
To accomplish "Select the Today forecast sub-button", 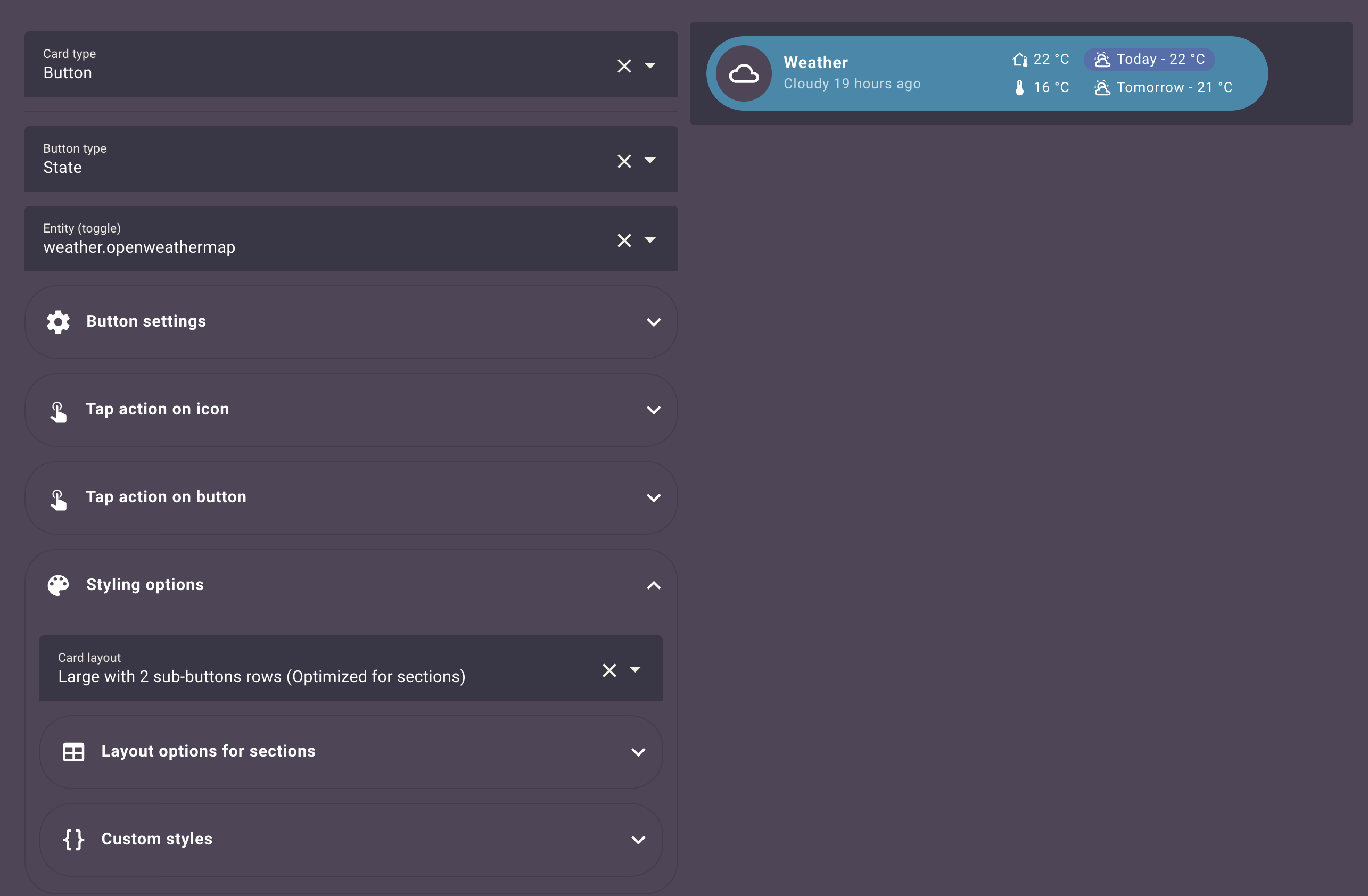I will click(1149, 59).
